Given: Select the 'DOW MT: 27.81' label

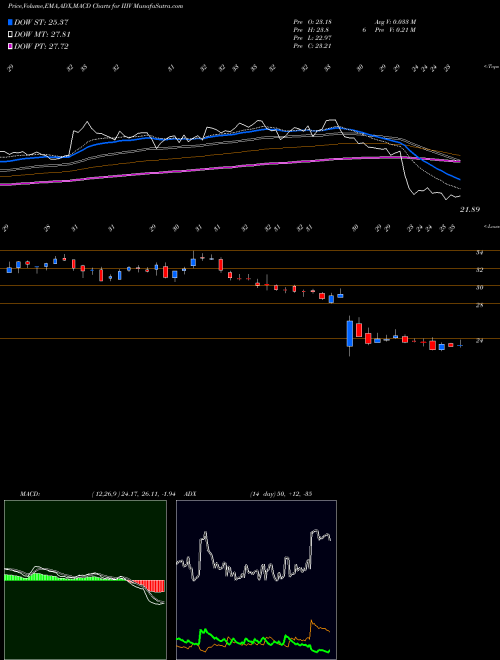Looking at the screenshot, I should point(42,35).
